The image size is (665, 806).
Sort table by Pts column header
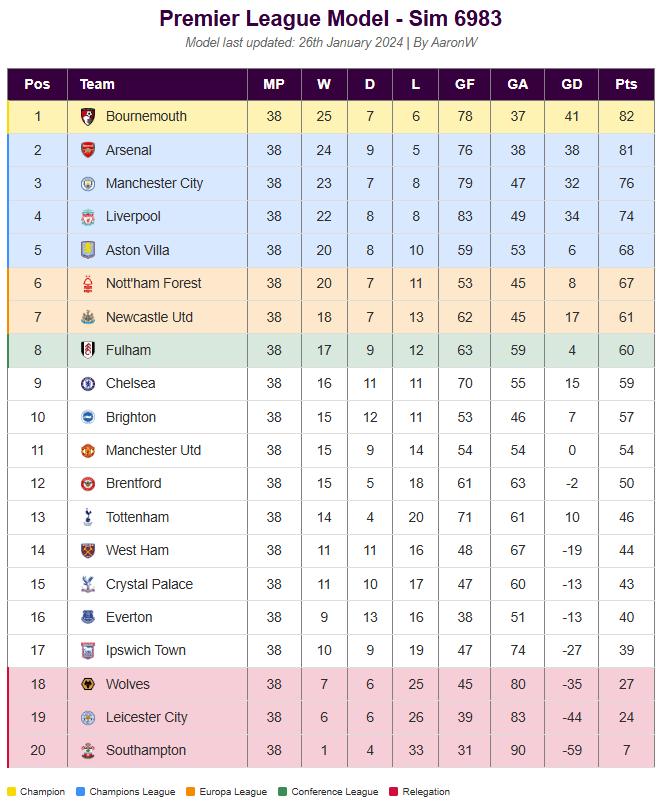[x=626, y=84]
